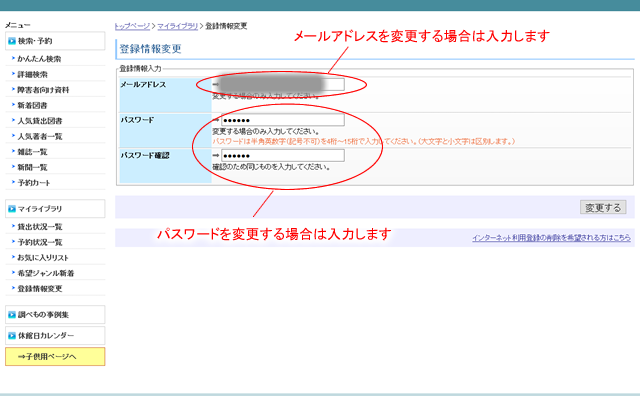Image resolution: width=640 pixels, height=396 pixels.
Task: Follow the インターネット利用登録の削除 link
Action: point(551,238)
